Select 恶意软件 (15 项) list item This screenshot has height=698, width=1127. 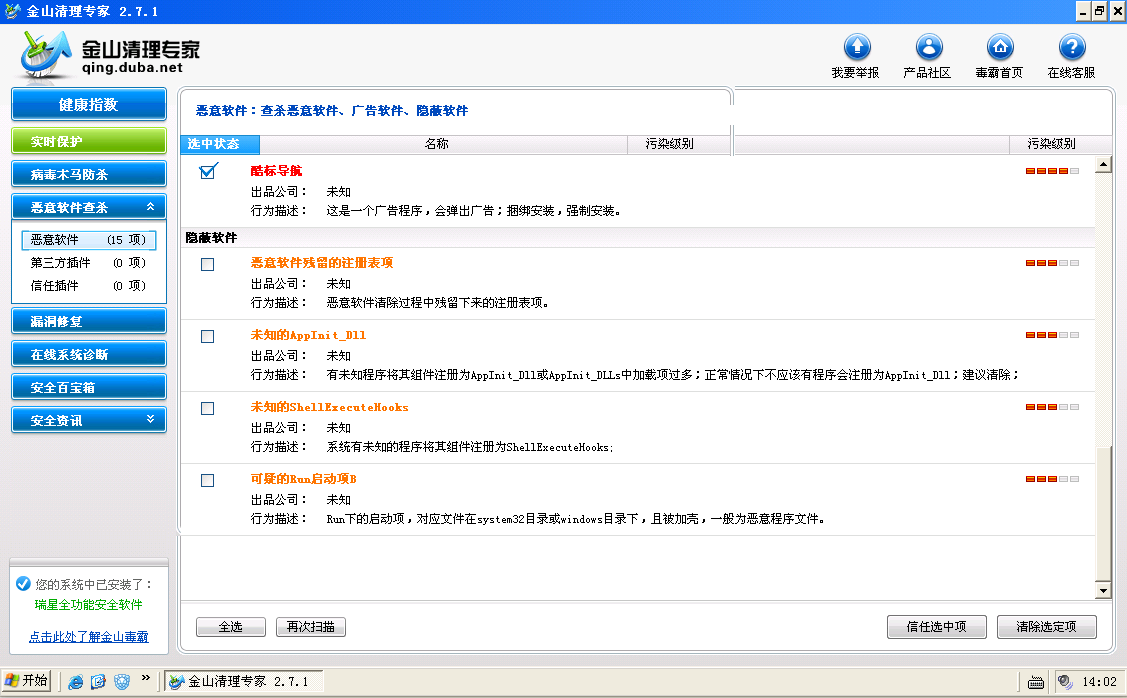pyautogui.click(x=88, y=239)
